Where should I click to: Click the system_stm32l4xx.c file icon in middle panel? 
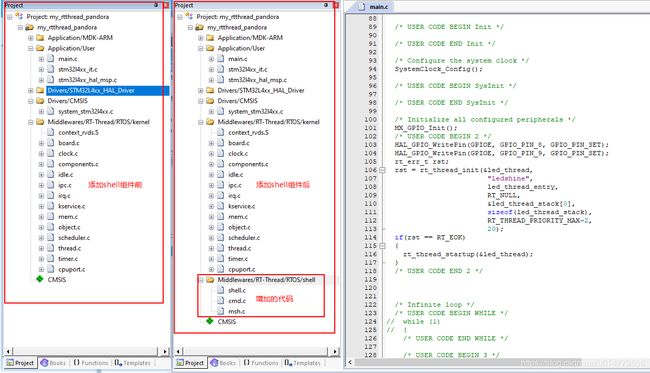221,111
